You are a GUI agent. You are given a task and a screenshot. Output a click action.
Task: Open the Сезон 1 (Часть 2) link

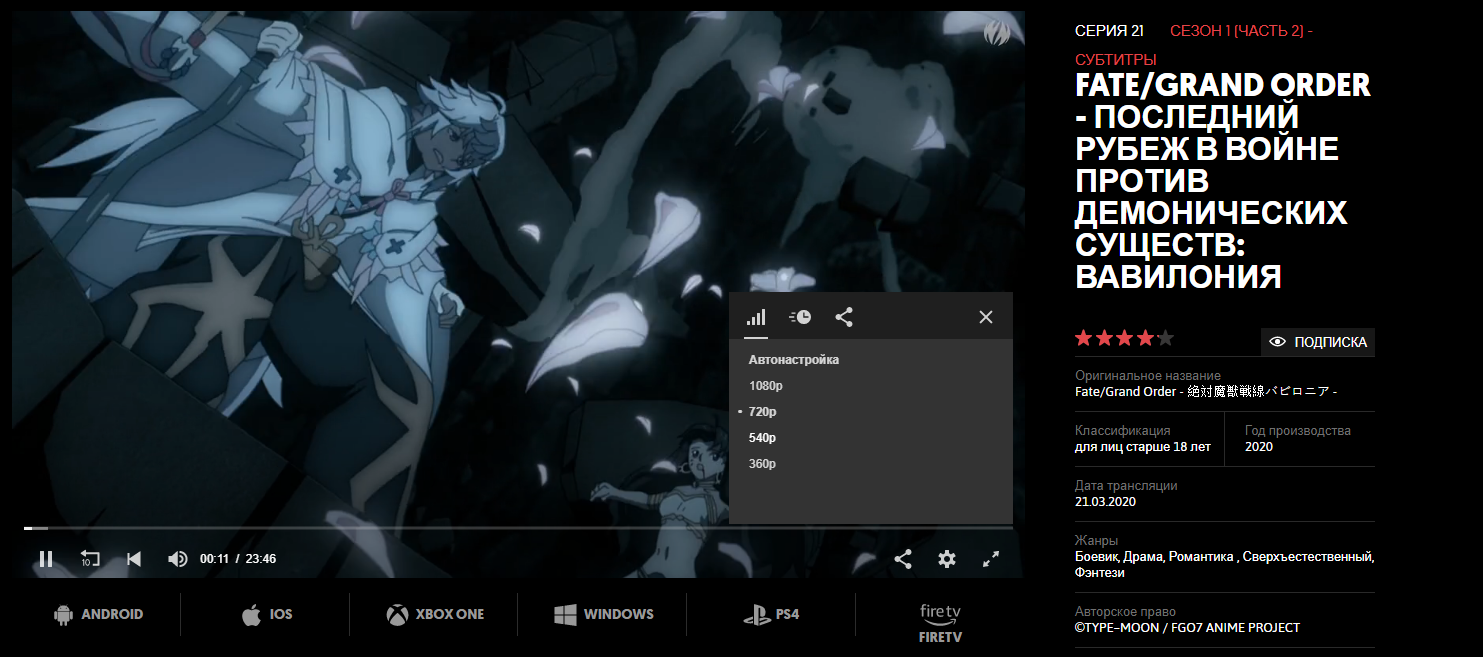[1240, 31]
